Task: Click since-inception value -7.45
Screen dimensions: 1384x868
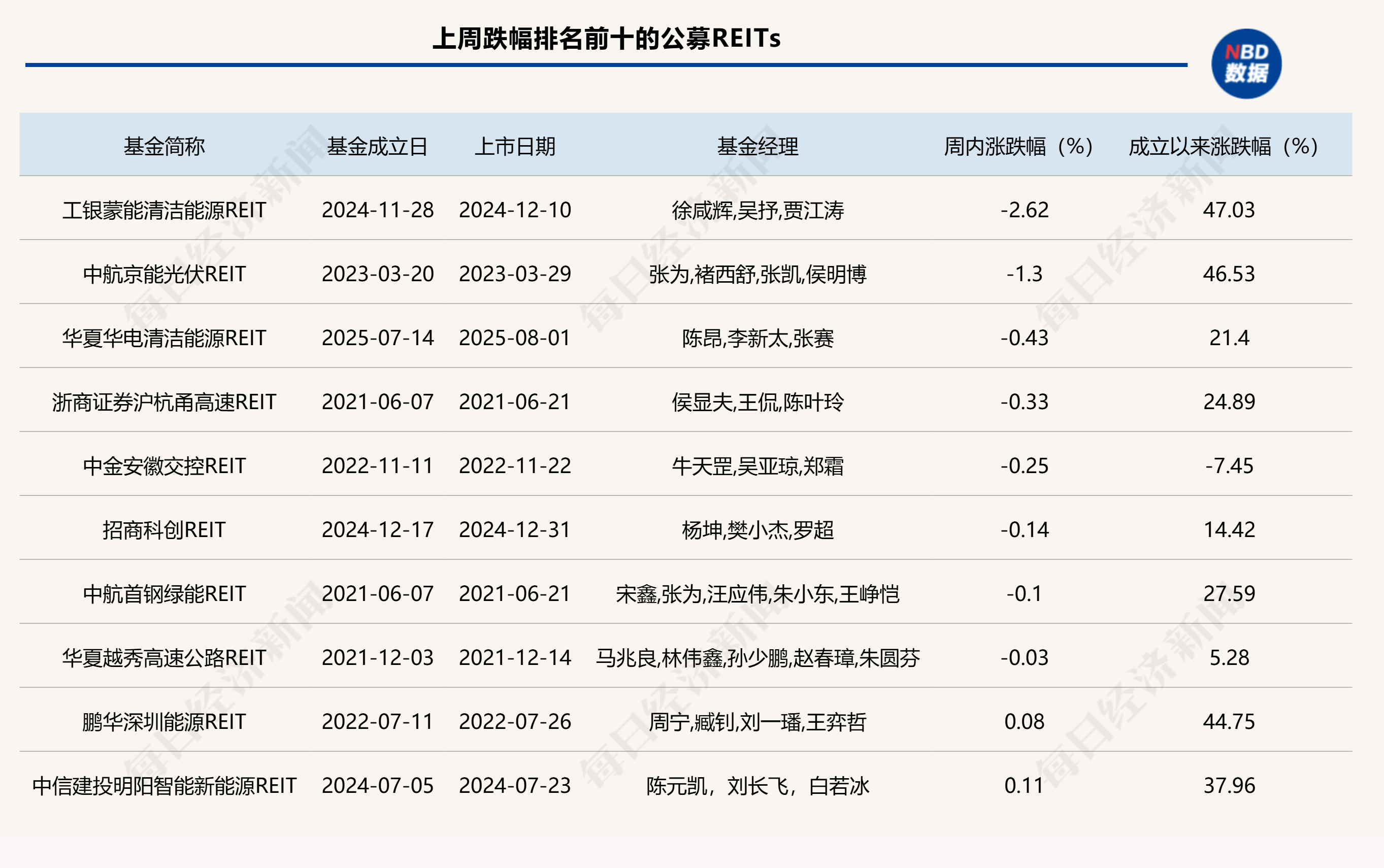Action: (x=1229, y=465)
